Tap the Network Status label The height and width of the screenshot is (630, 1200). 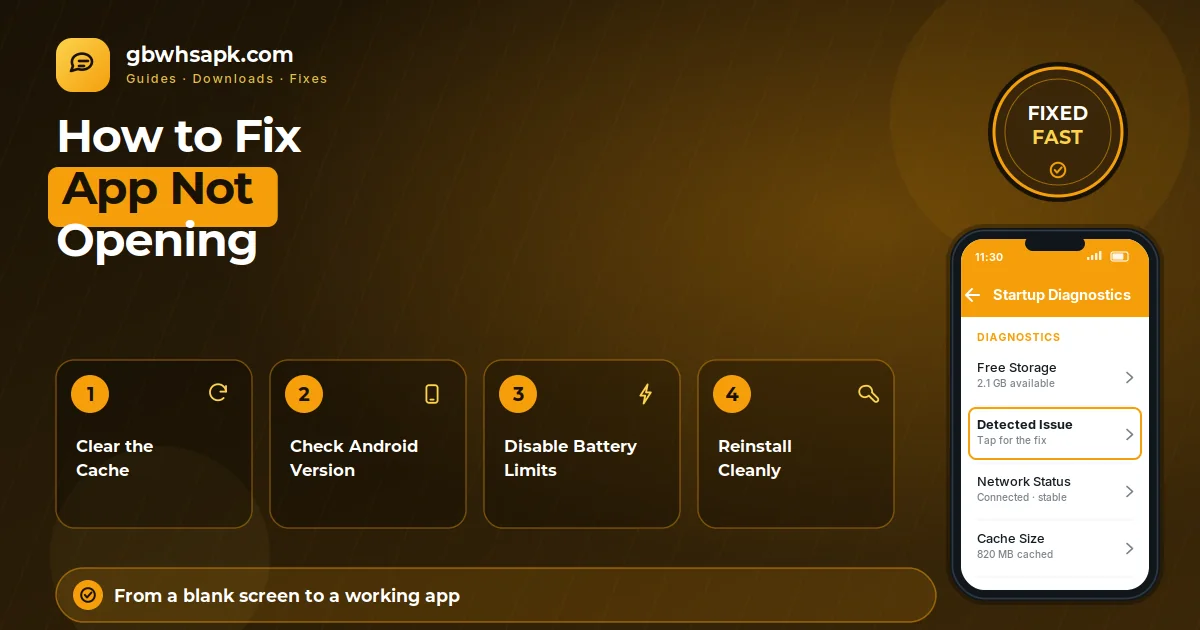pos(1024,481)
